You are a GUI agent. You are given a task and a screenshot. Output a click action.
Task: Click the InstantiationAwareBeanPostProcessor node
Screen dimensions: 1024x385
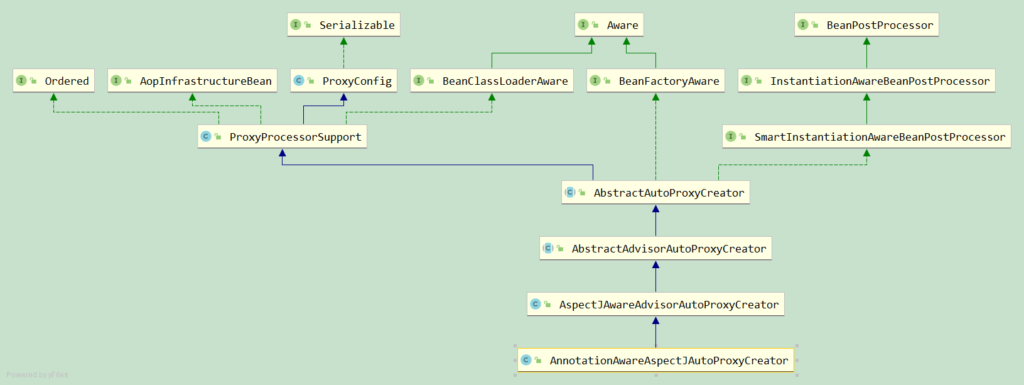point(867,82)
